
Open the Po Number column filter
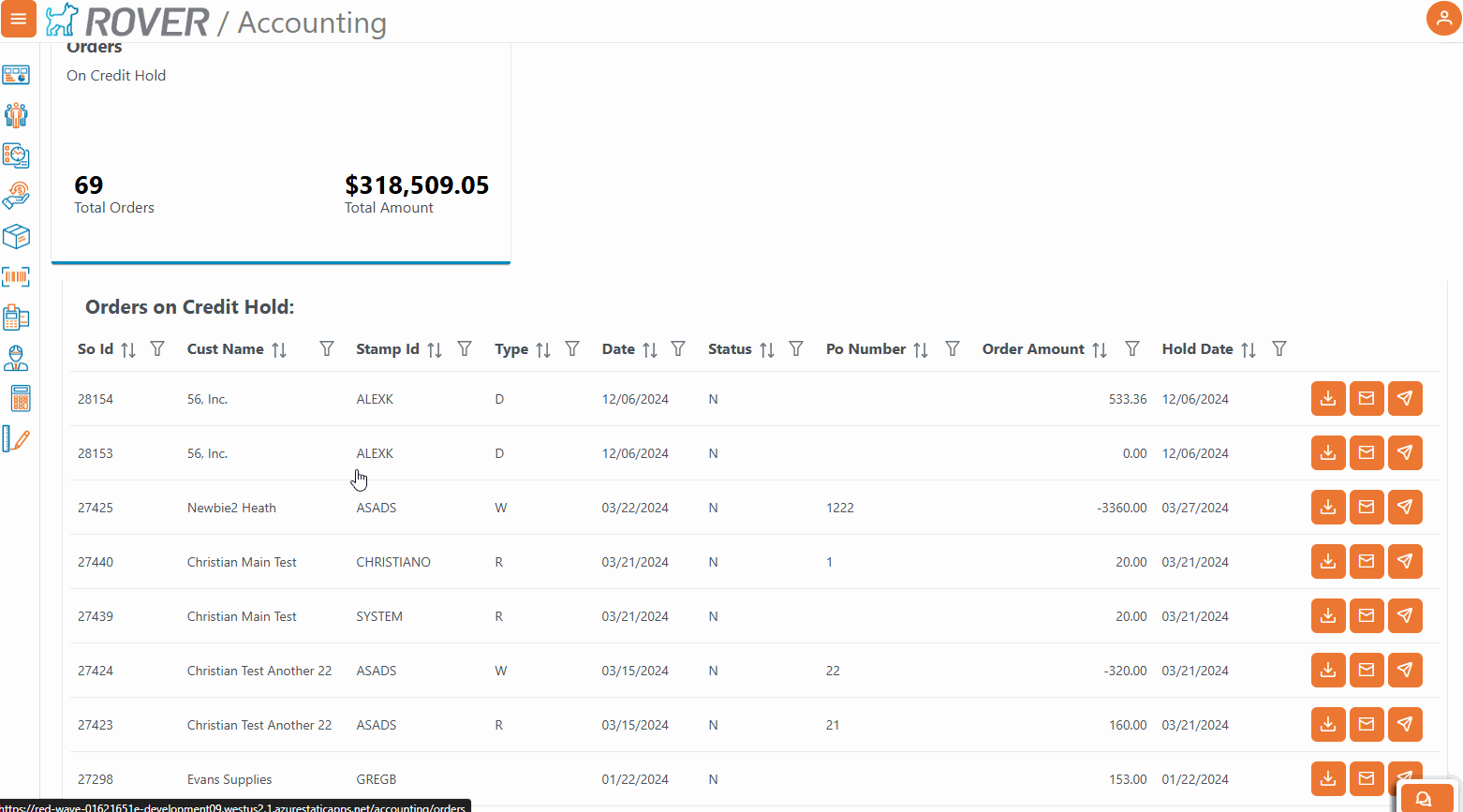click(x=953, y=348)
